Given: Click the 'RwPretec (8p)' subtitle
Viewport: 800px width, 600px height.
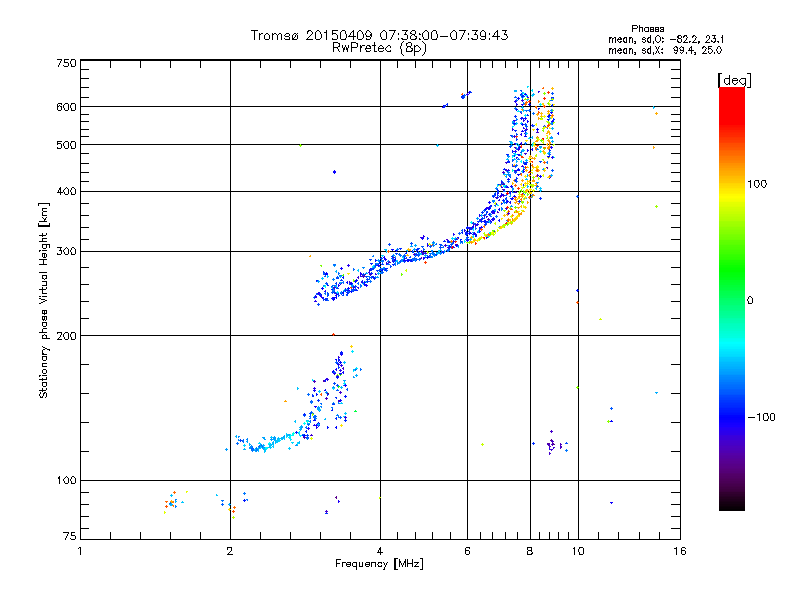Looking at the screenshot, I should (x=379, y=48).
